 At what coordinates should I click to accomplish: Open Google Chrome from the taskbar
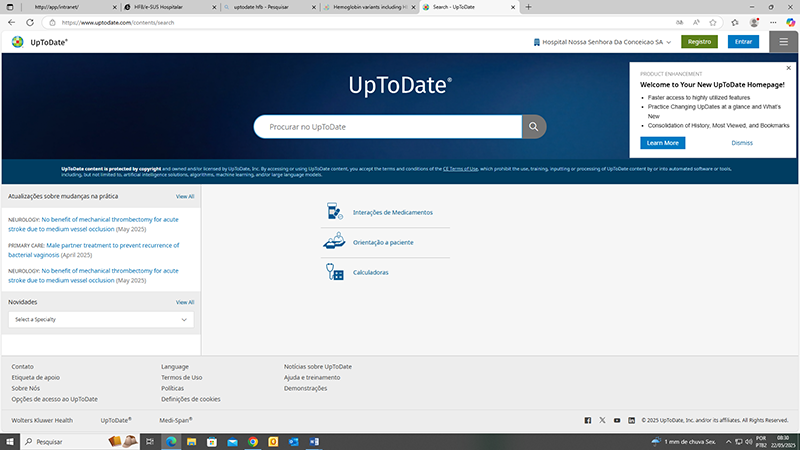pos(253,441)
